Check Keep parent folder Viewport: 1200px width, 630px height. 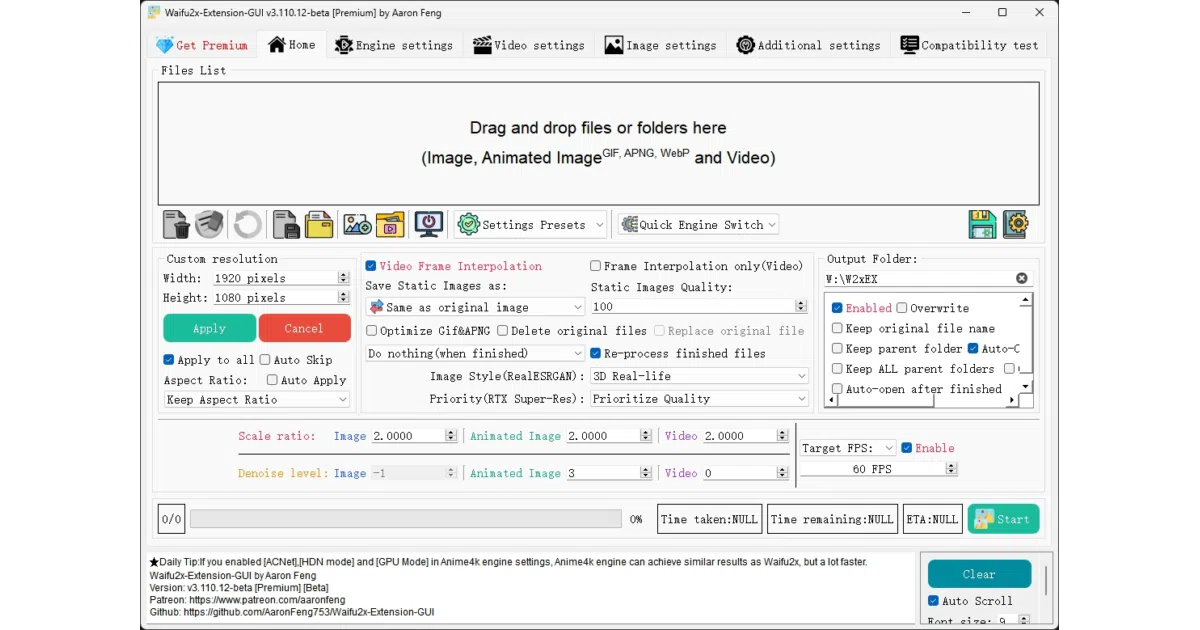(837, 349)
